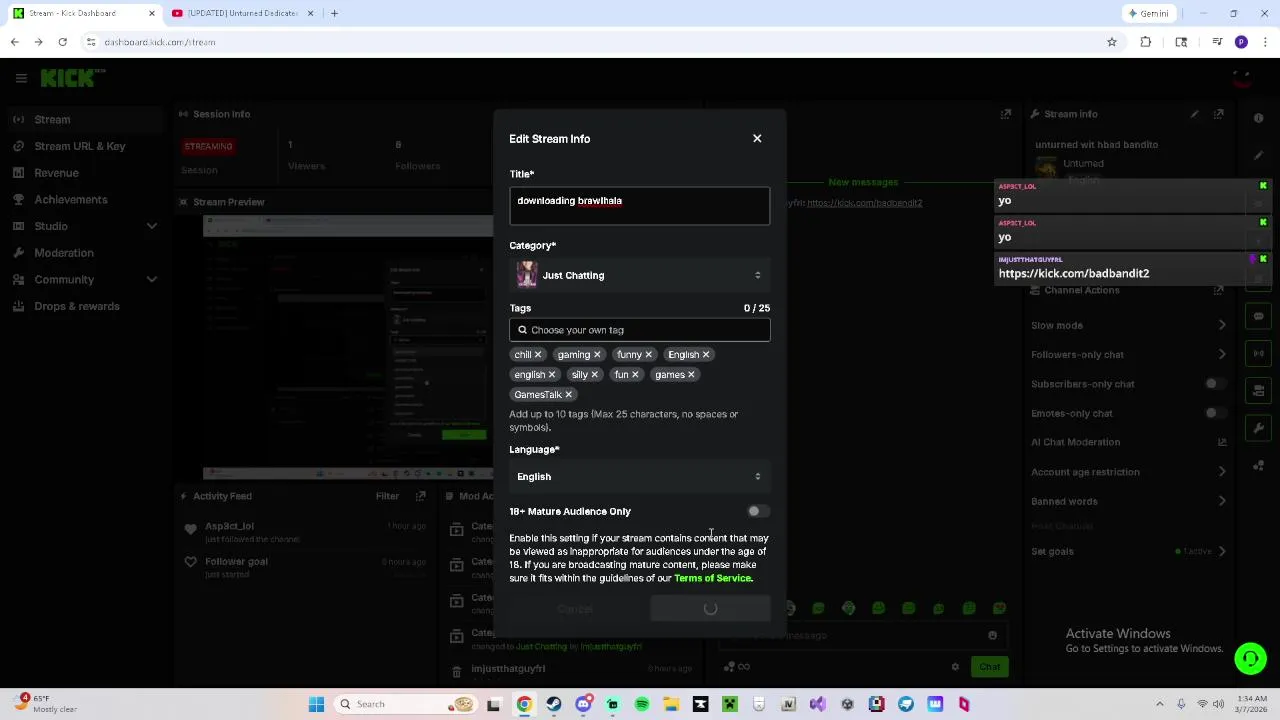Open Chrome extensions puzzle icon

[1146, 42]
